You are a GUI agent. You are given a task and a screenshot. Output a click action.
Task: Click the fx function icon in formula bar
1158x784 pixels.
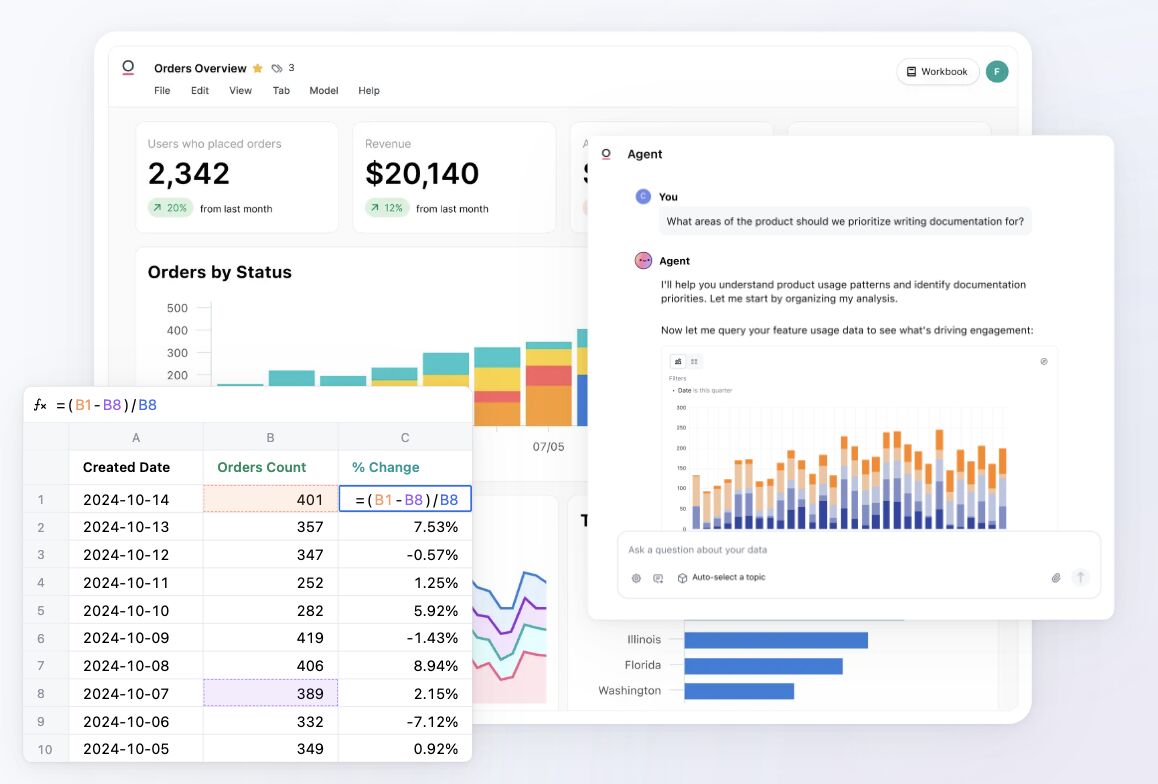(x=40, y=405)
